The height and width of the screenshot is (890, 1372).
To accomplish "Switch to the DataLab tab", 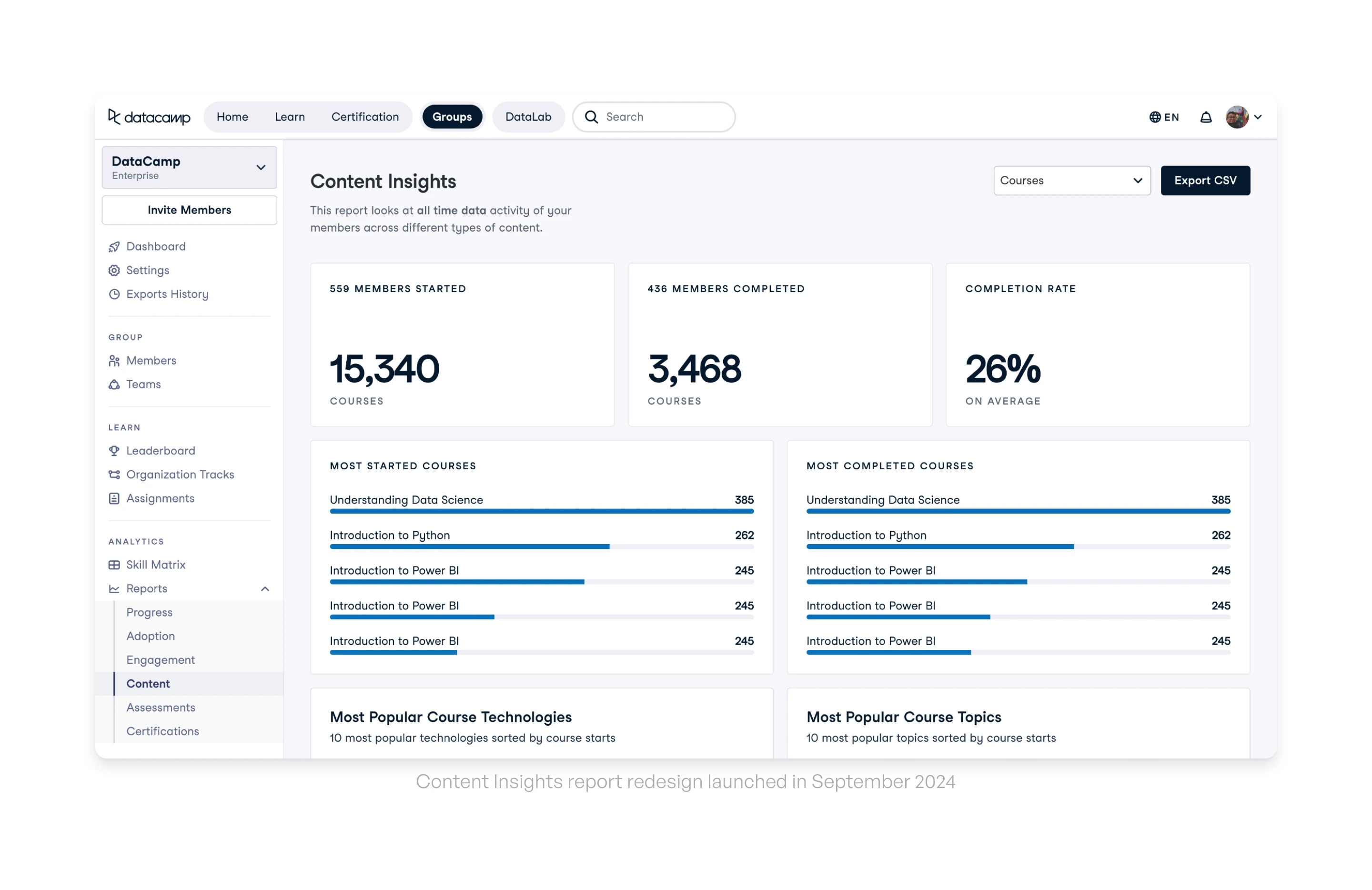I will tap(528, 117).
